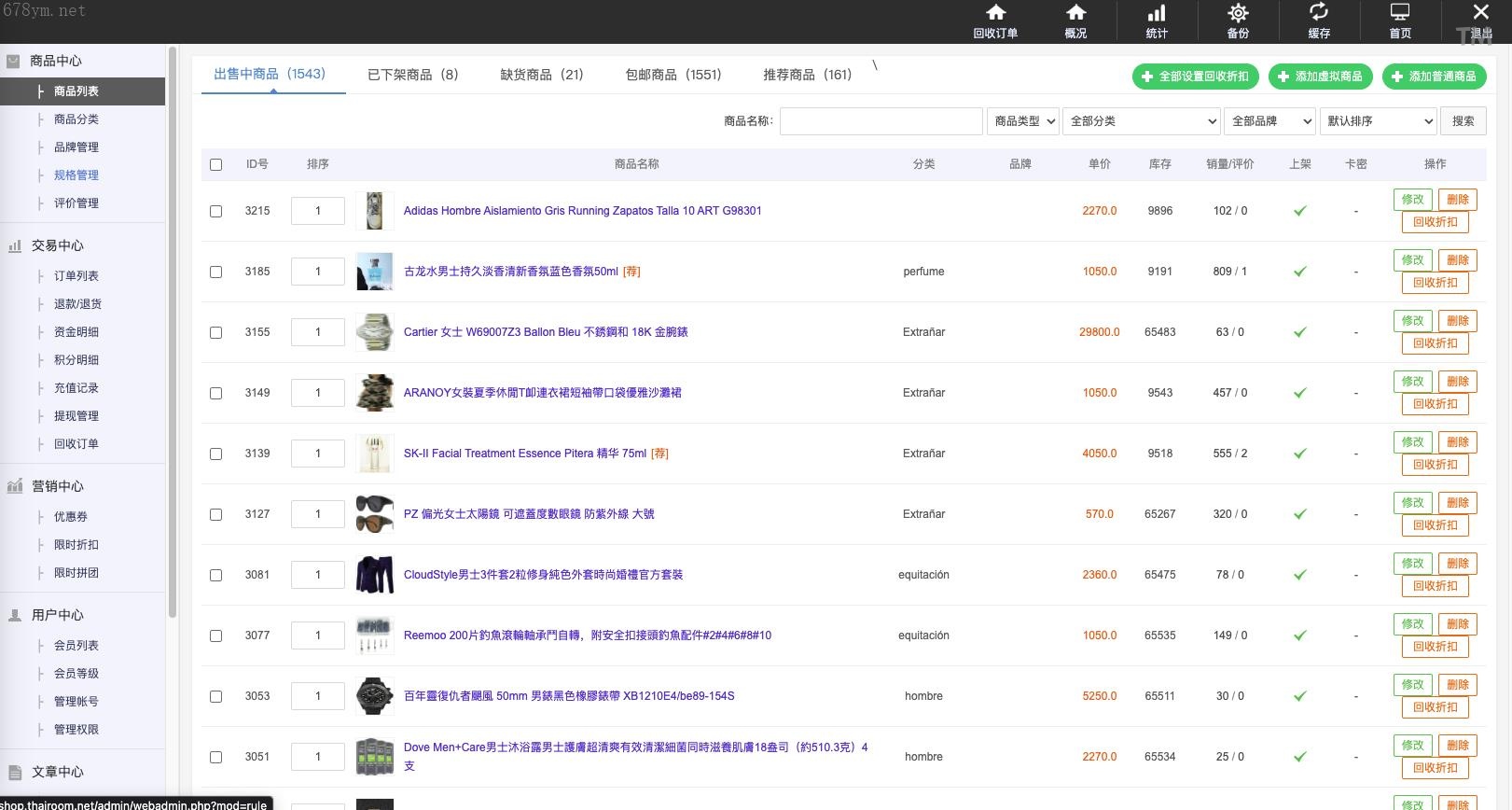The width and height of the screenshot is (1512, 810).
Task: Click the 退出 X icon in top bar
Action: tap(1480, 13)
